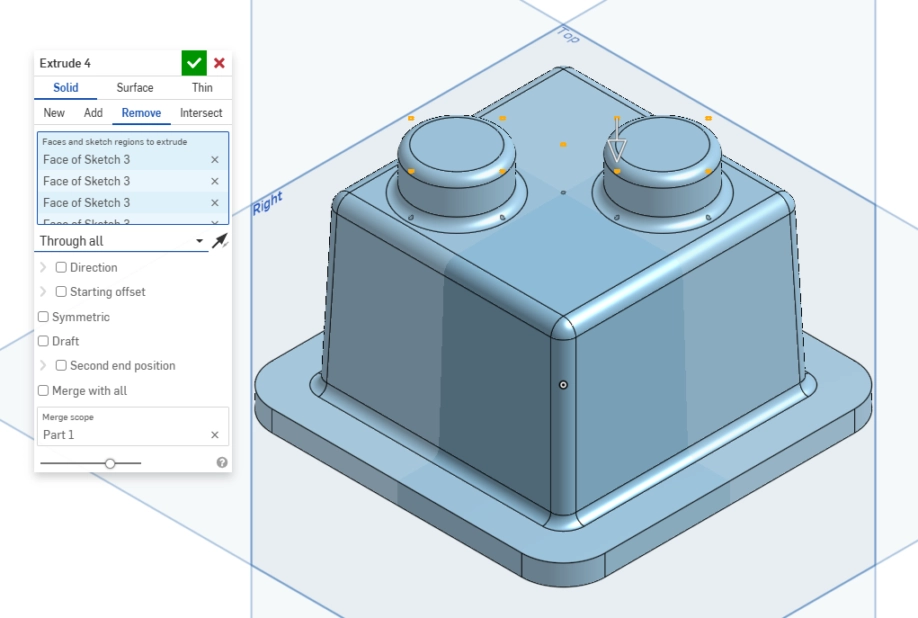Click the Merge scope label
Image resolution: width=918 pixels, height=618 pixels.
pyautogui.click(x=68, y=417)
